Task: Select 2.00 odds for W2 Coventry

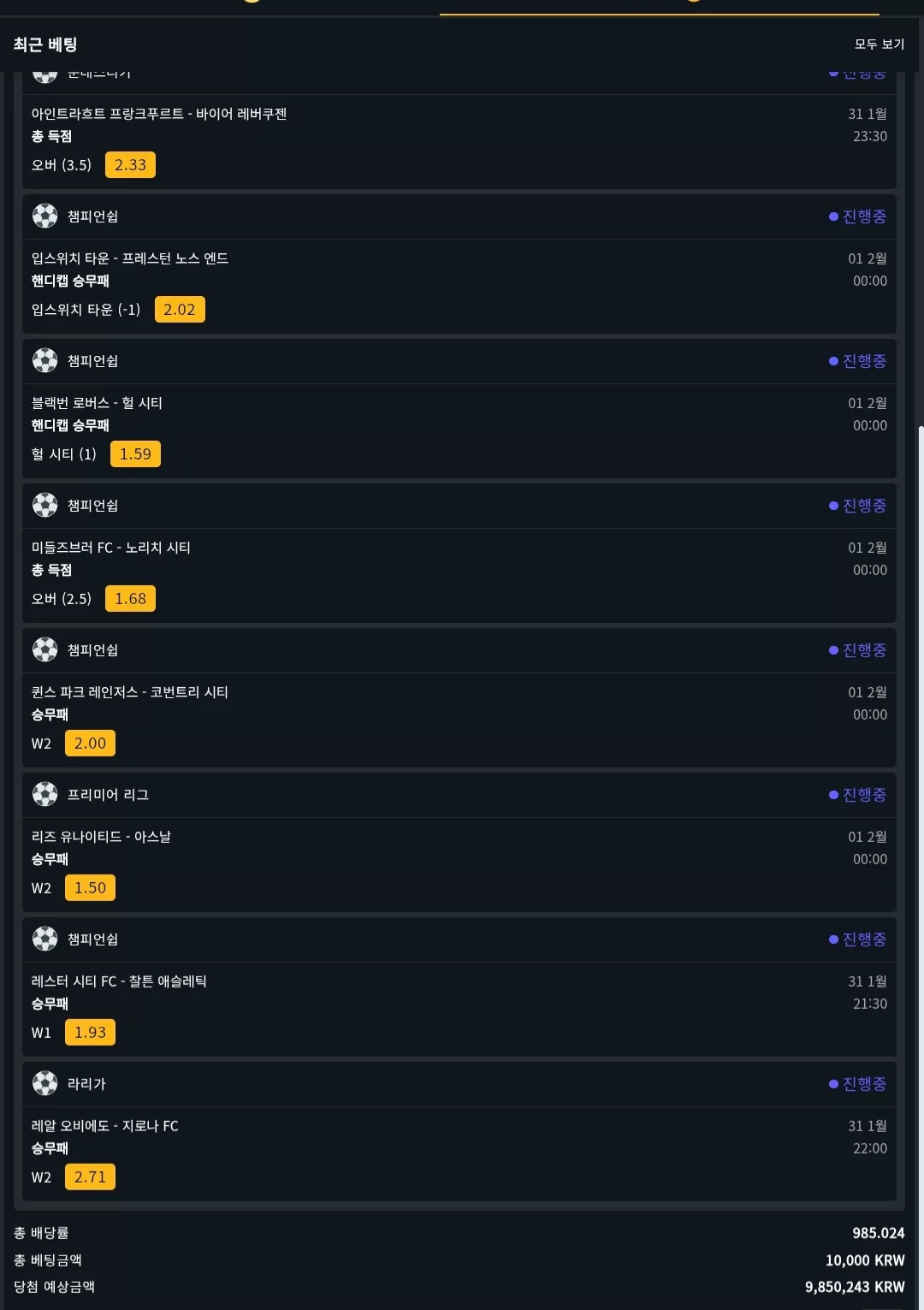Action: [x=90, y=744]
